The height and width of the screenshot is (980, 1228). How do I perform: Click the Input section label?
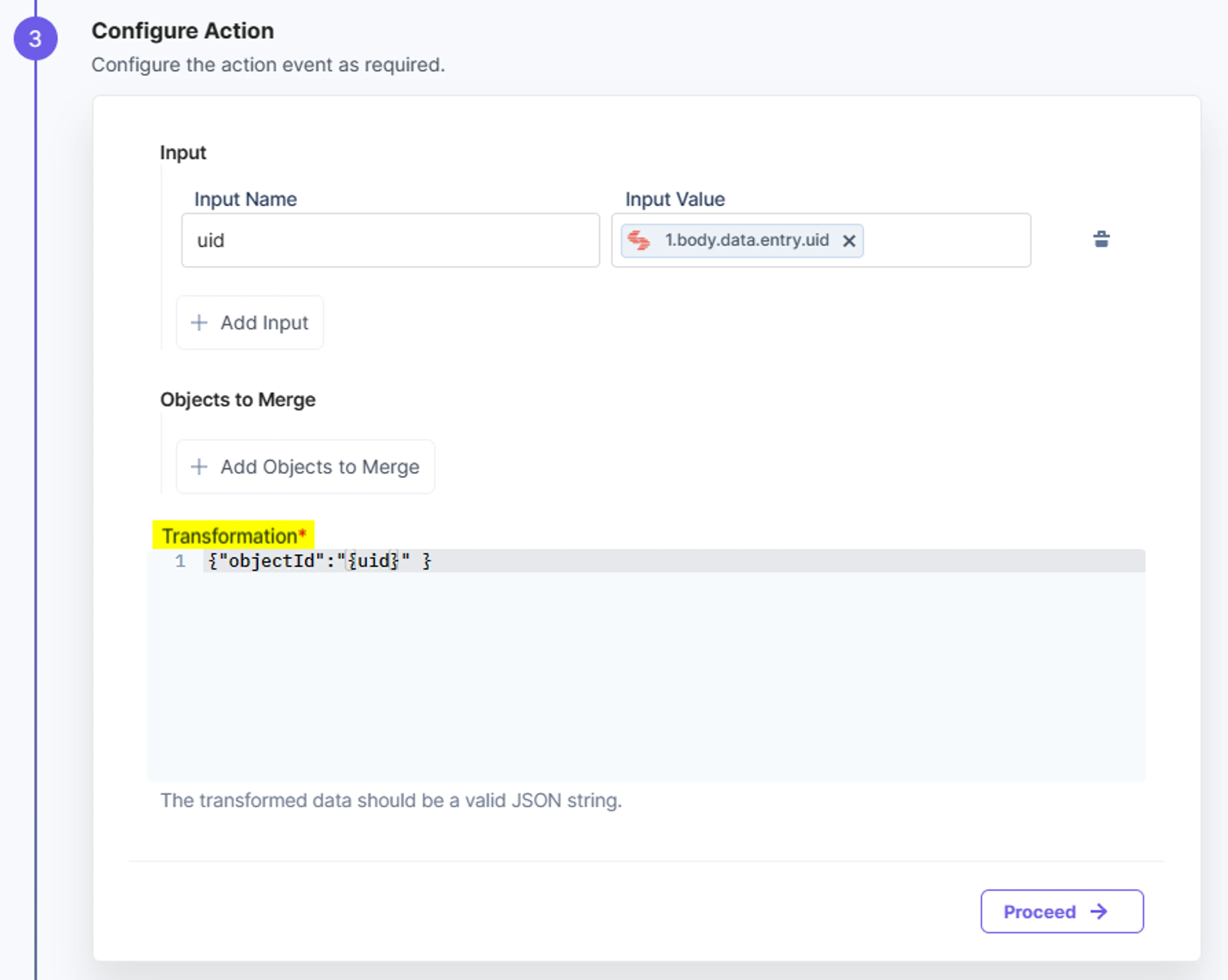(x=183, y=152)
